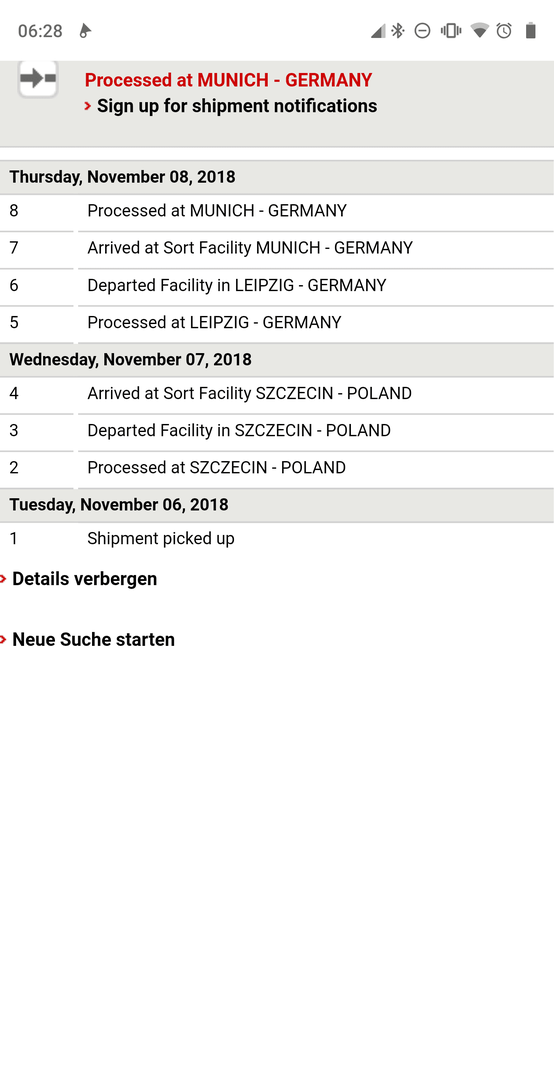554x1080 pixels.
Task: Tap the Wi-Fi status bar icon
Action: tap(480, 30)
